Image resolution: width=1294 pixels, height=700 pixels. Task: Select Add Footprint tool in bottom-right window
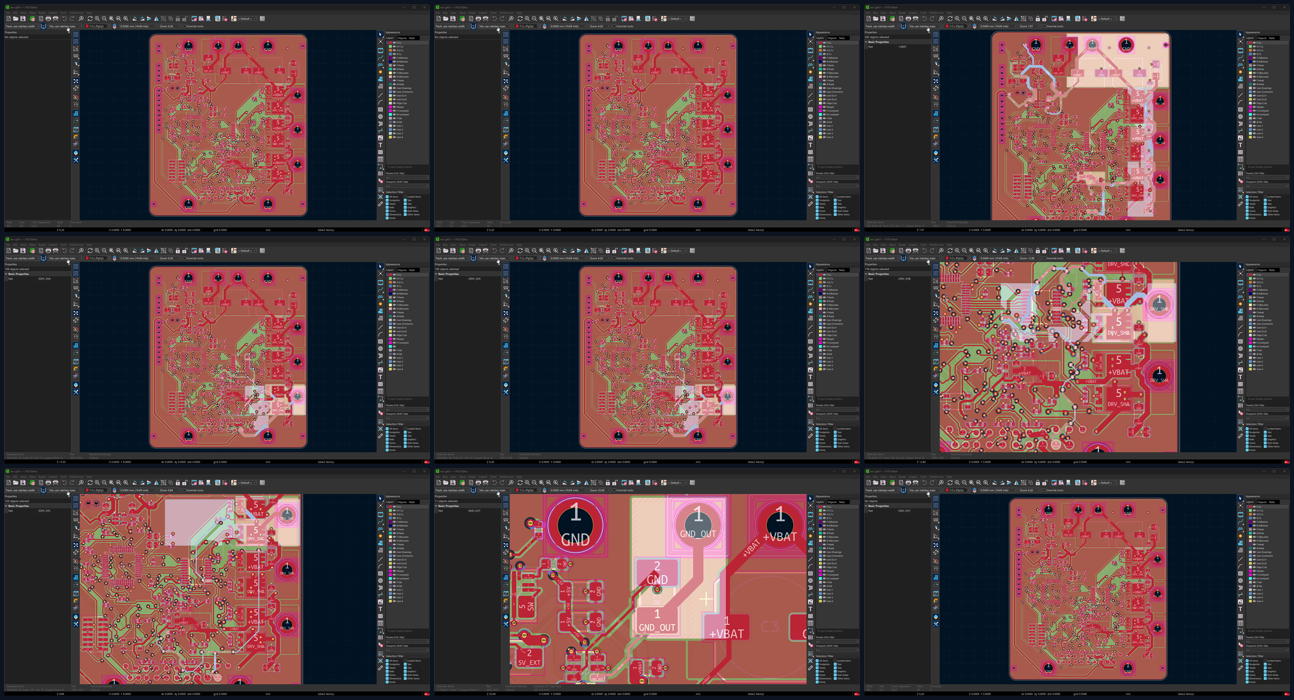tap(1241, 513)
